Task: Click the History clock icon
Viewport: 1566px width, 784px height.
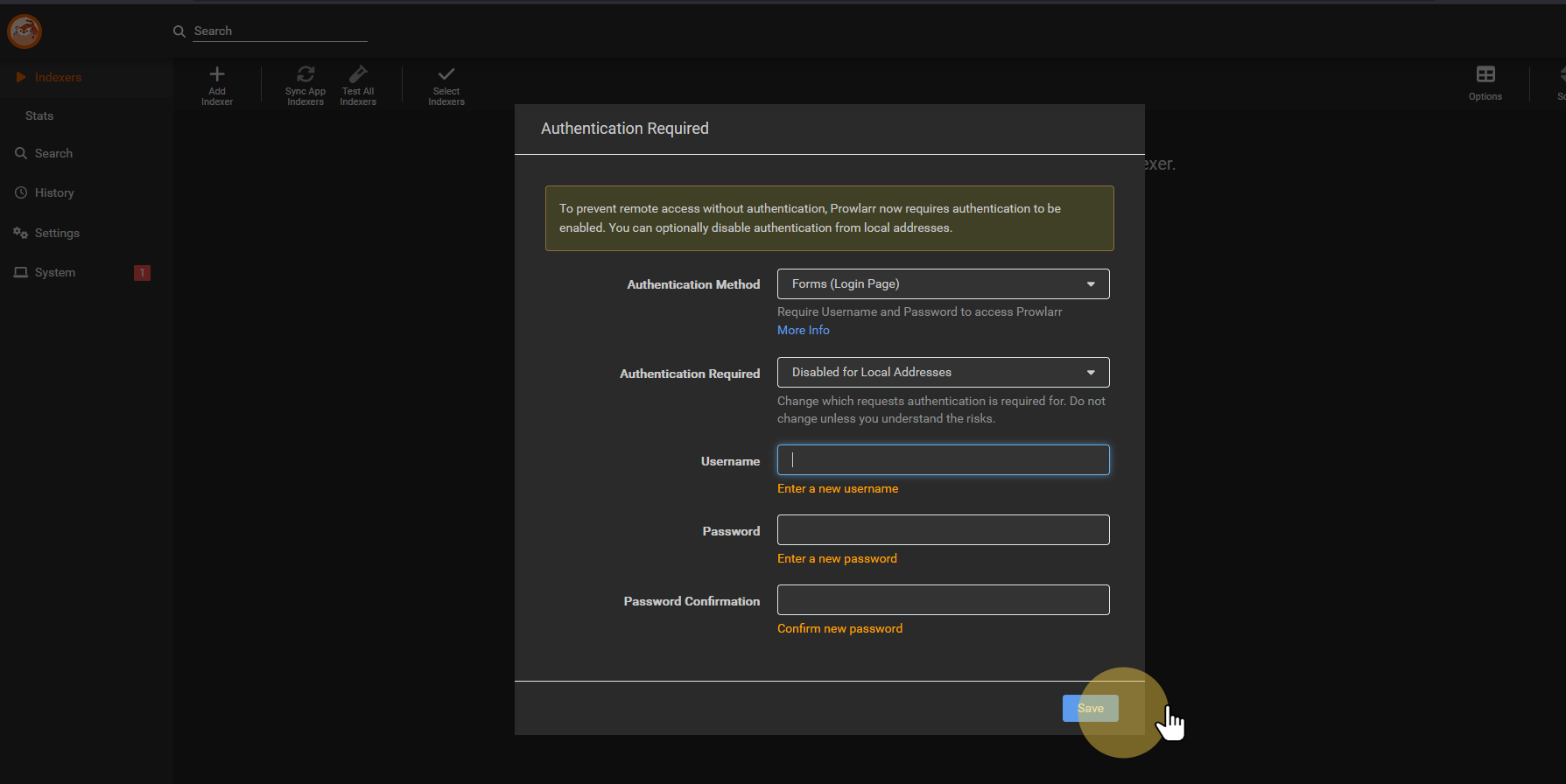Action: tap(21, 192)
